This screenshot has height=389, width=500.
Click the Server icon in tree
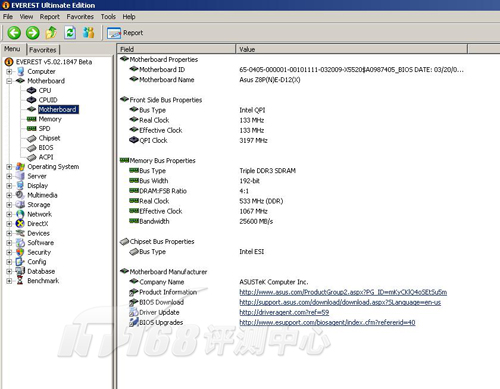pyautogui.click(x=20, y=176)
